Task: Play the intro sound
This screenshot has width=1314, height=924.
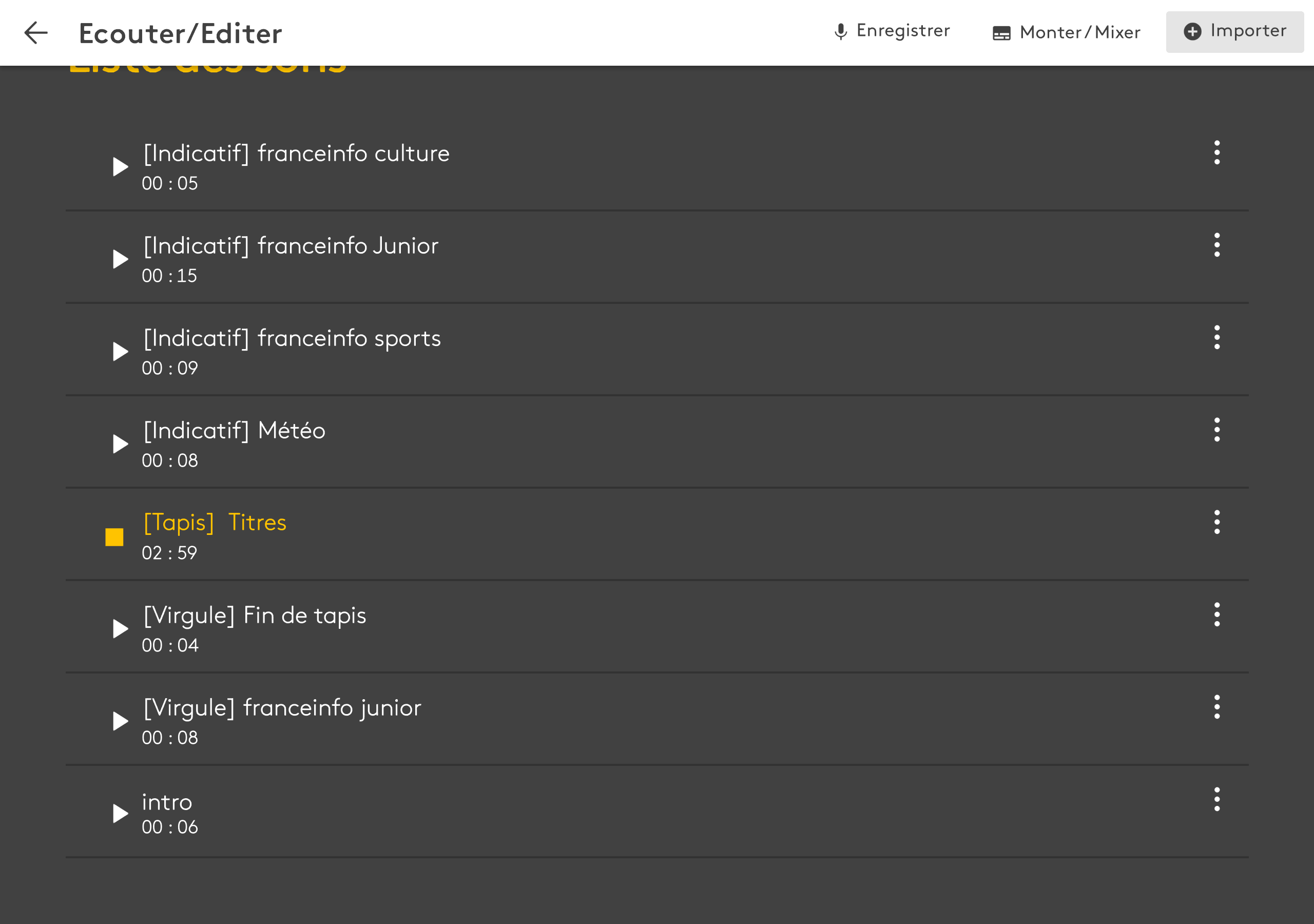Action: [x=120, y=814]
